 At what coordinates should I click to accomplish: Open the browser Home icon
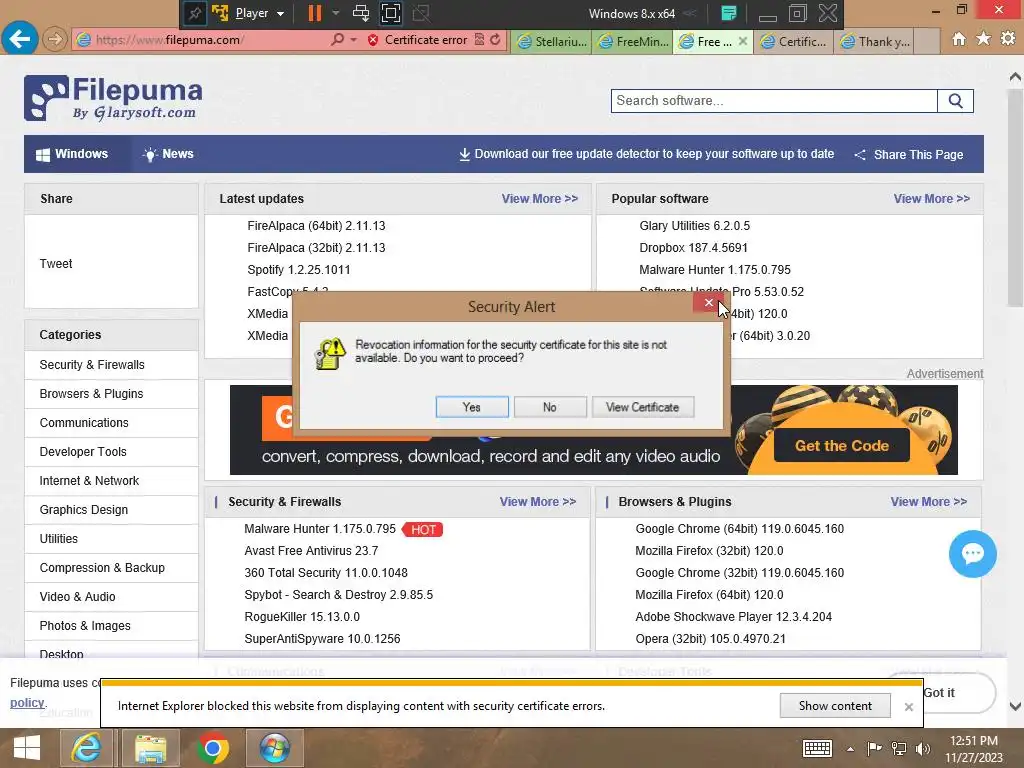(959, 39)
